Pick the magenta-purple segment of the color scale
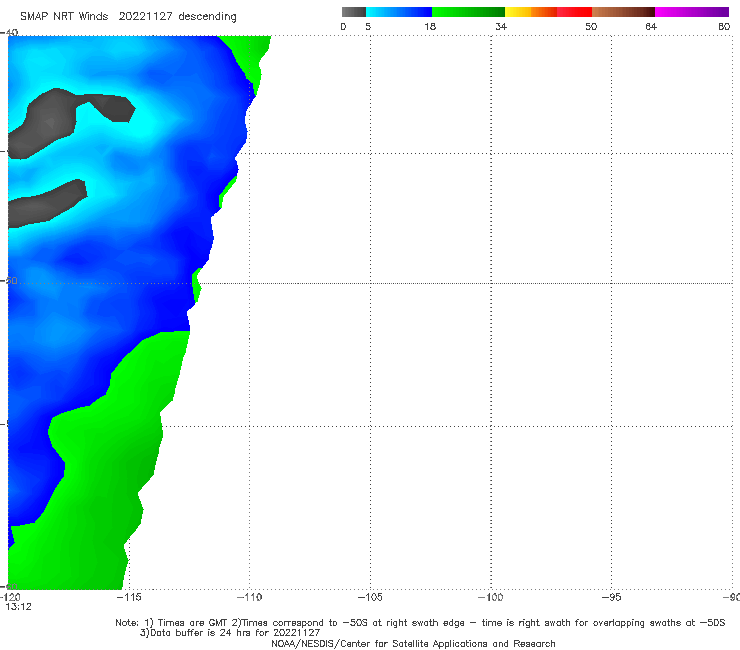The width and height of the screenshot is (740, 650). click(692, 12)
